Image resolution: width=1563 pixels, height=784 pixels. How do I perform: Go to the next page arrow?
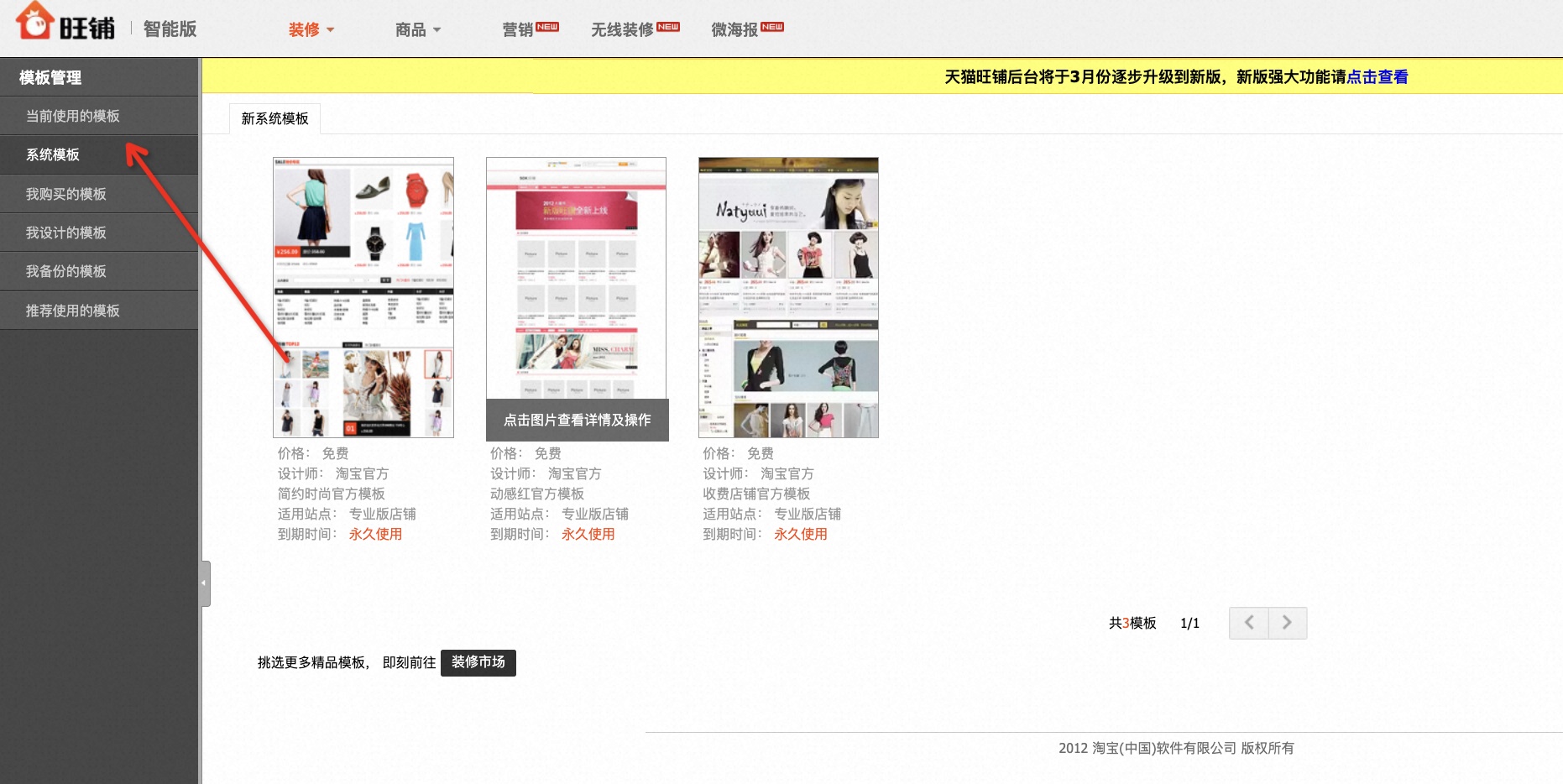tap(1288, 623)
